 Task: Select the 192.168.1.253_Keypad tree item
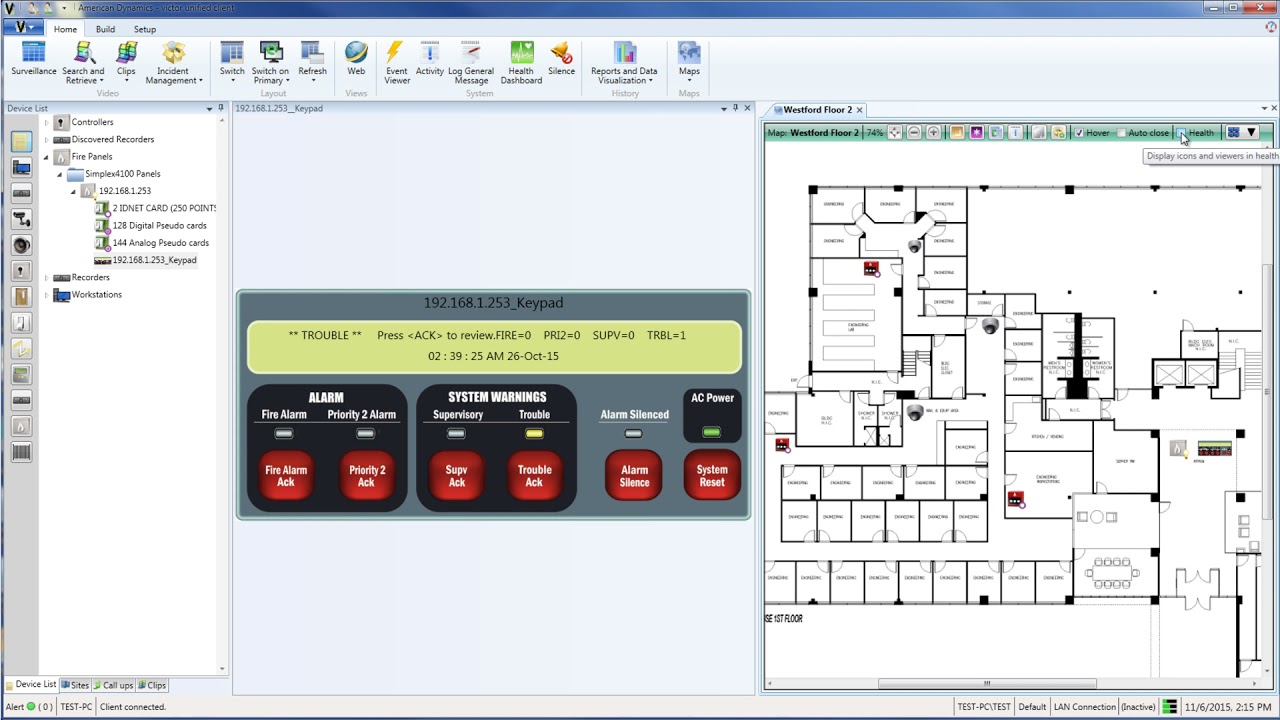click(154, 260)
